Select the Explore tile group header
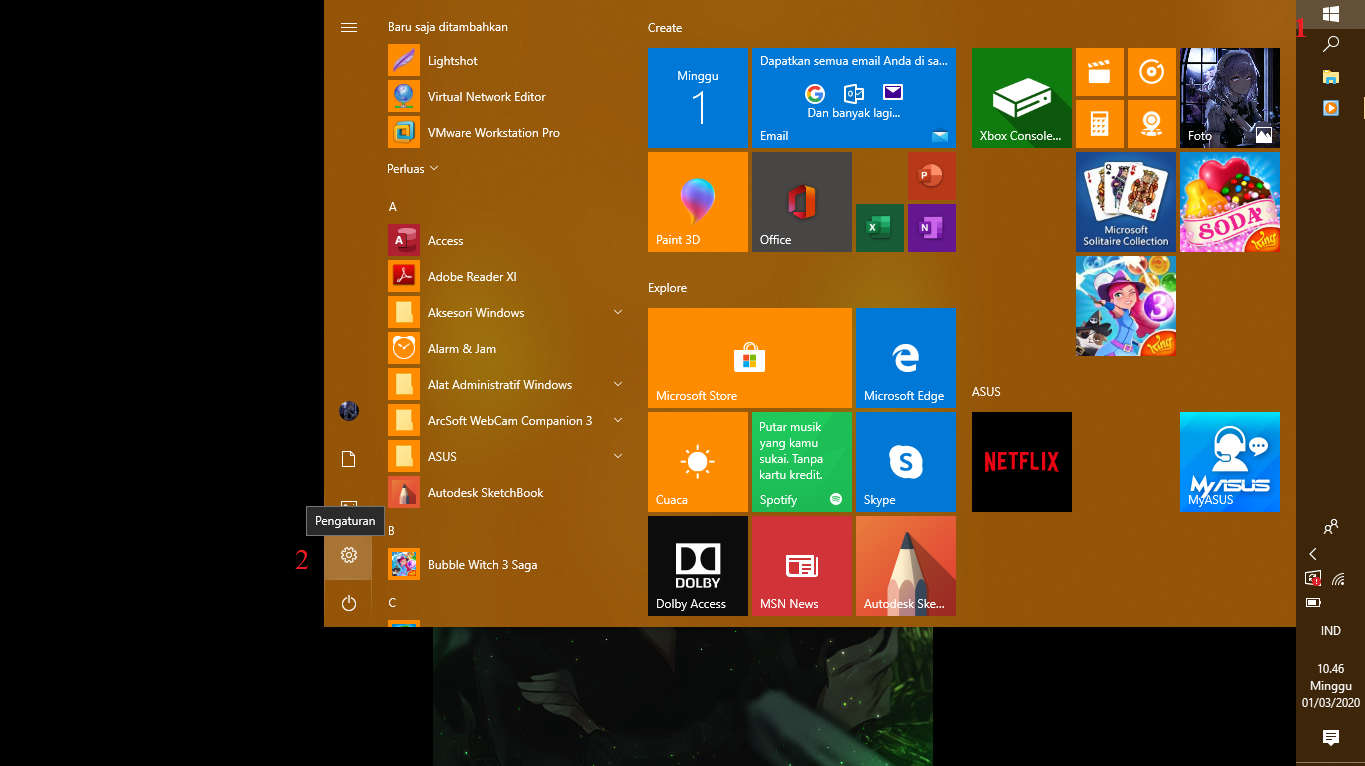Screen dimensions: 1365x766 coord(668,288)
